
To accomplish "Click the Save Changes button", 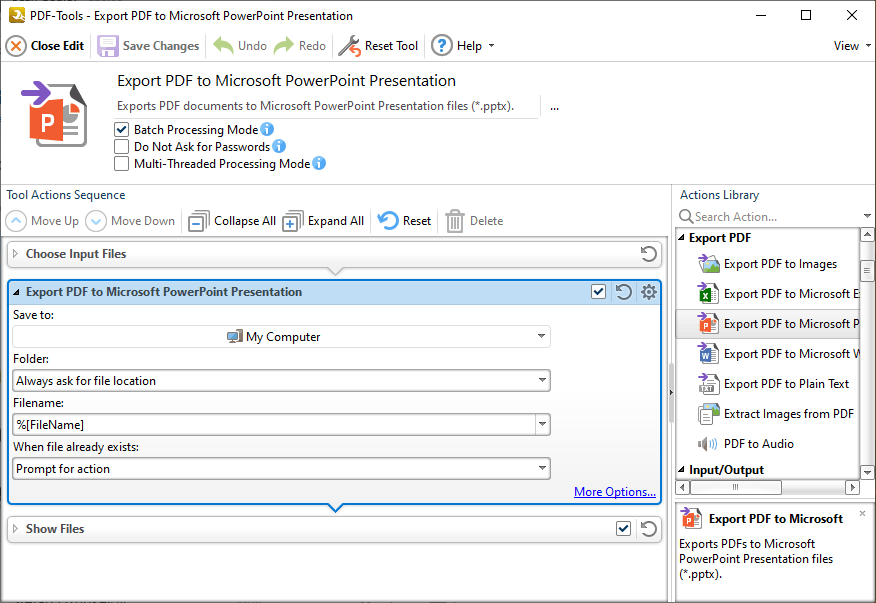I will [x=147, y=45].
